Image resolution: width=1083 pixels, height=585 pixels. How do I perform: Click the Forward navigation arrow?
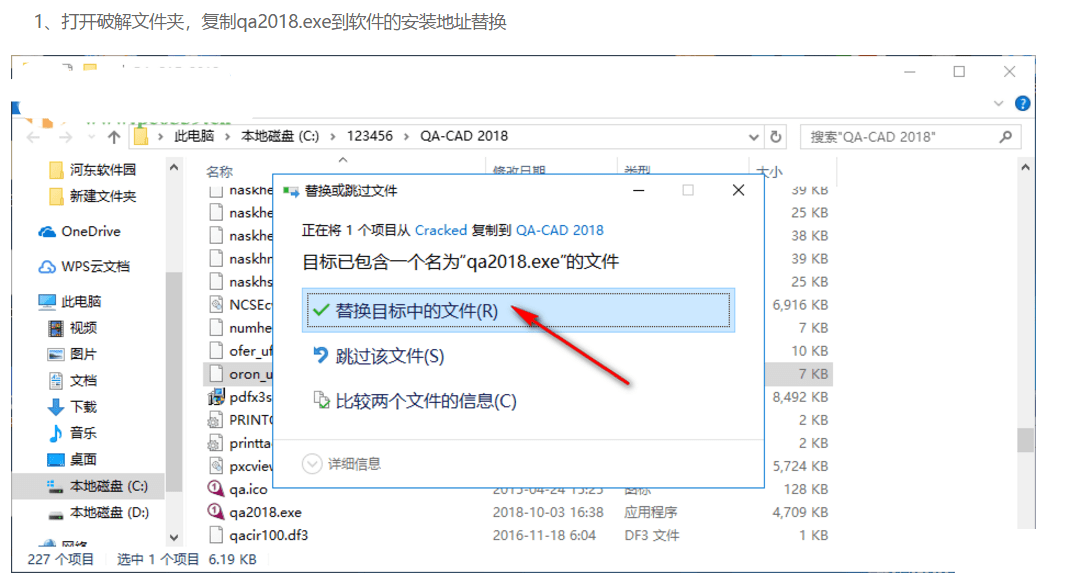pyautogui.click(x=66, y=137)
